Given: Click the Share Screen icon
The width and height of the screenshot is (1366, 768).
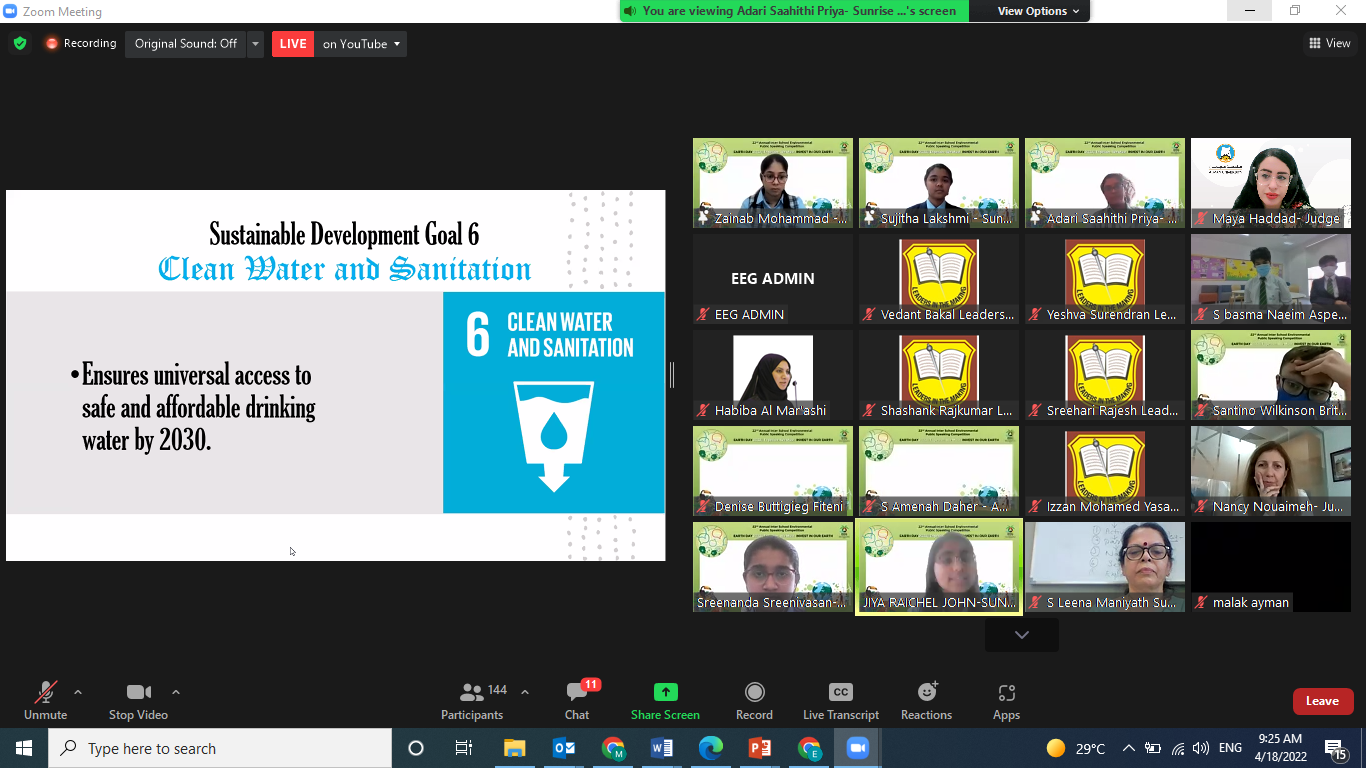Looking at the screenshot, I should [x=665, y=700].
